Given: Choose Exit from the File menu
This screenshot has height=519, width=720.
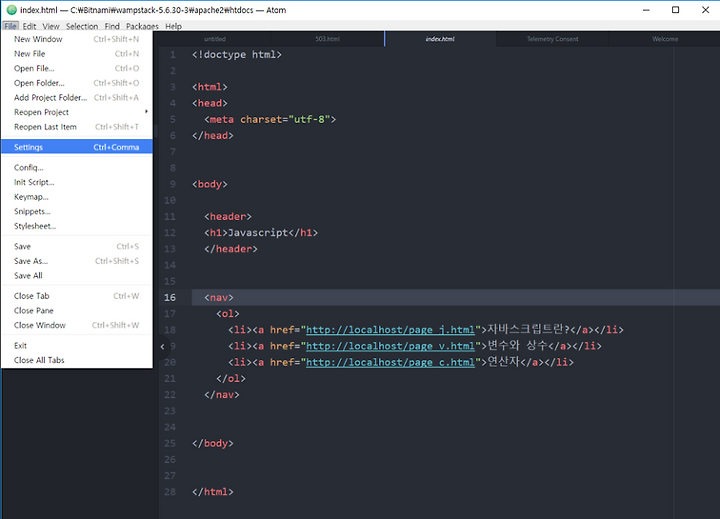Looking at the screenshot, I should (77, 346).
